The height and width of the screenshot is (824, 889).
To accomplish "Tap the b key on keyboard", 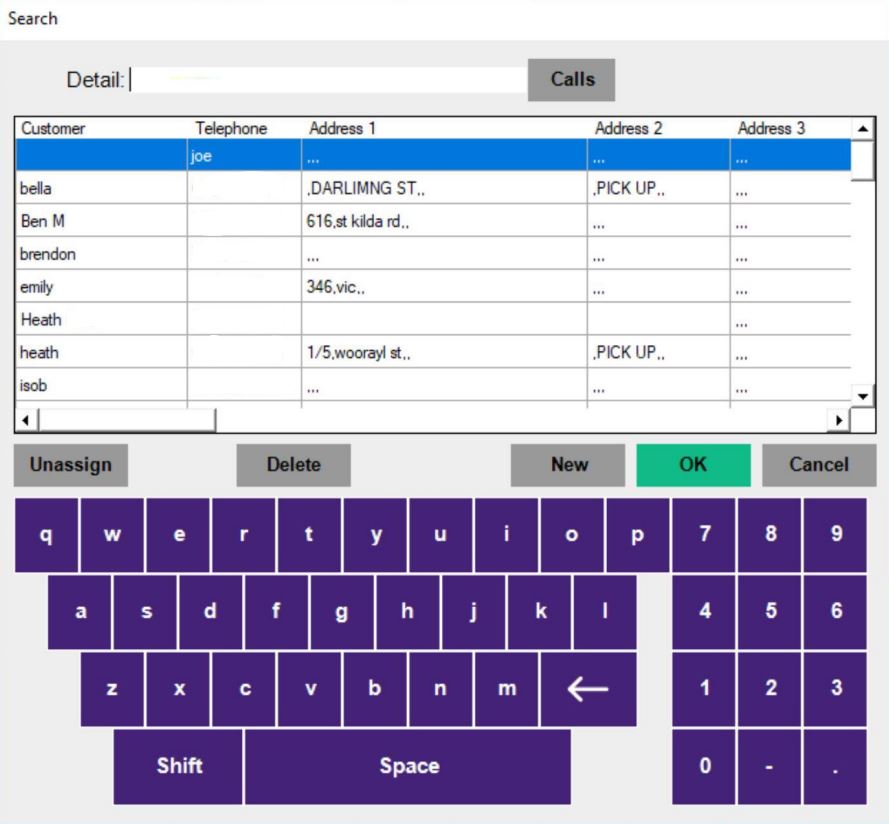I will pyautogui.click(x=375, y=689).
